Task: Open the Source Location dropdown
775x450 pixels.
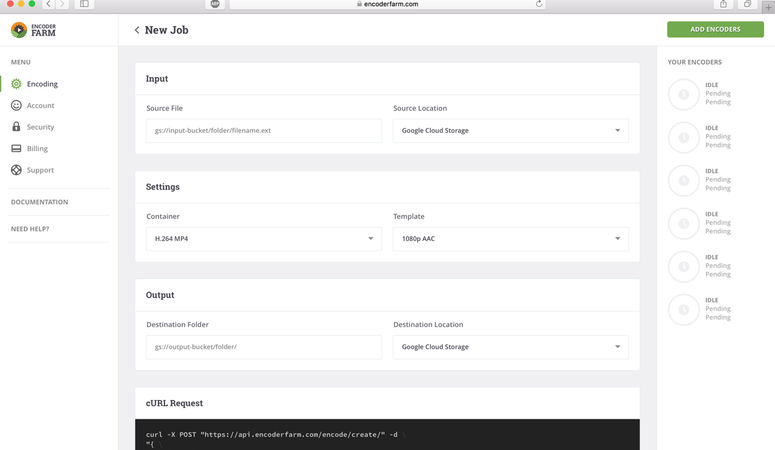Action: pos(511,131)
